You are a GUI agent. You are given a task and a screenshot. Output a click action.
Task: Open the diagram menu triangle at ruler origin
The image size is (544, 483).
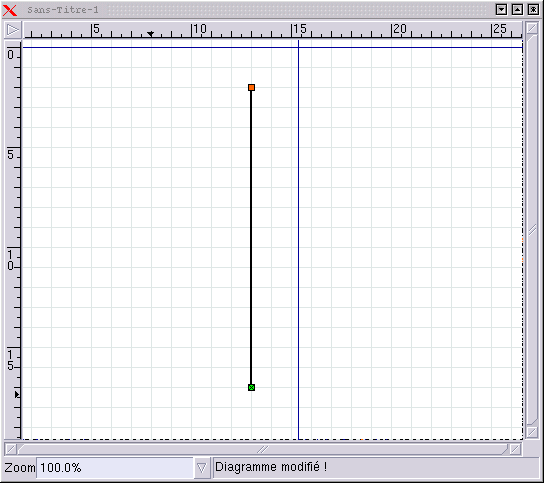[x=13, y=30]
